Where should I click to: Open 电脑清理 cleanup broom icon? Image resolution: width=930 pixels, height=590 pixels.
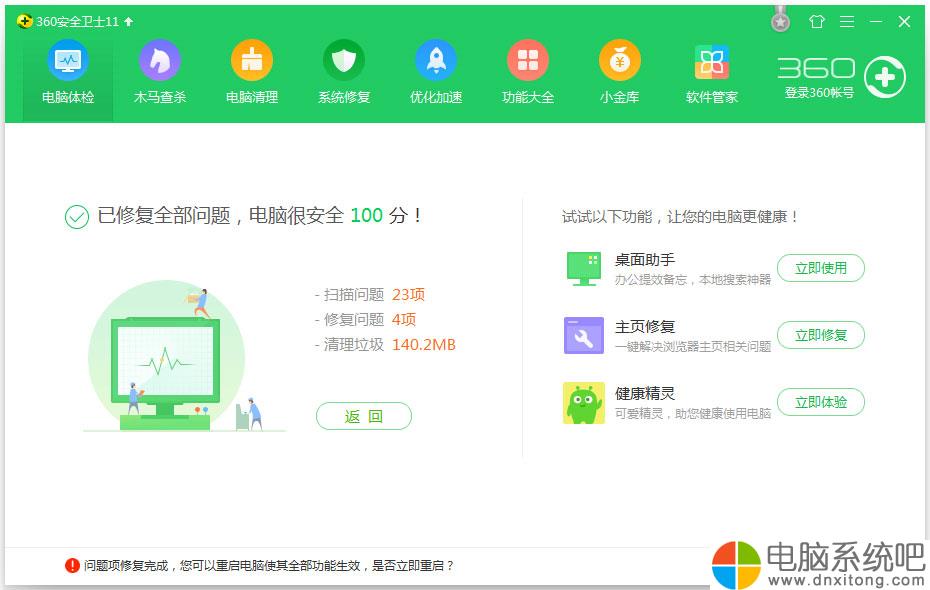(x=251, y=60)
